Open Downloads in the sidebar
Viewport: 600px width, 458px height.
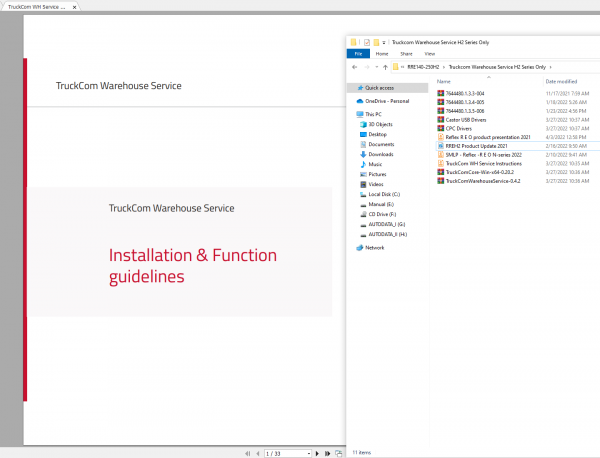pyautogui.click(x=377, y=154)
